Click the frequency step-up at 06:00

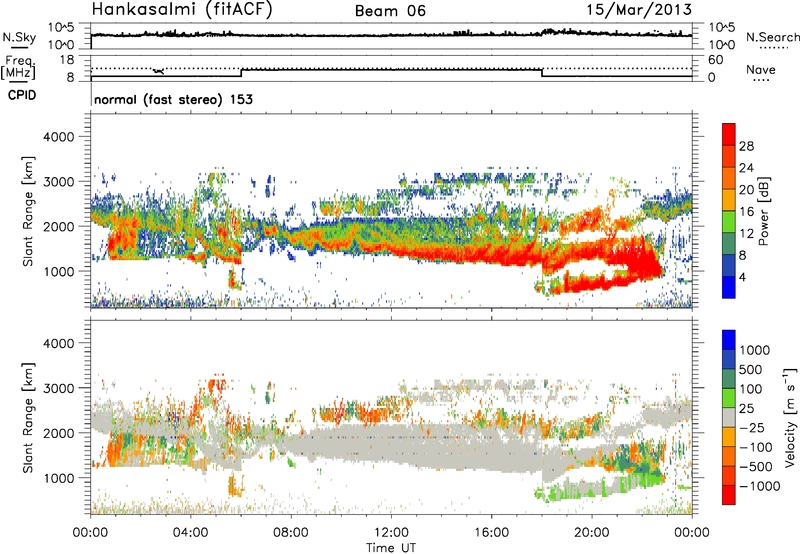[241, 73]
